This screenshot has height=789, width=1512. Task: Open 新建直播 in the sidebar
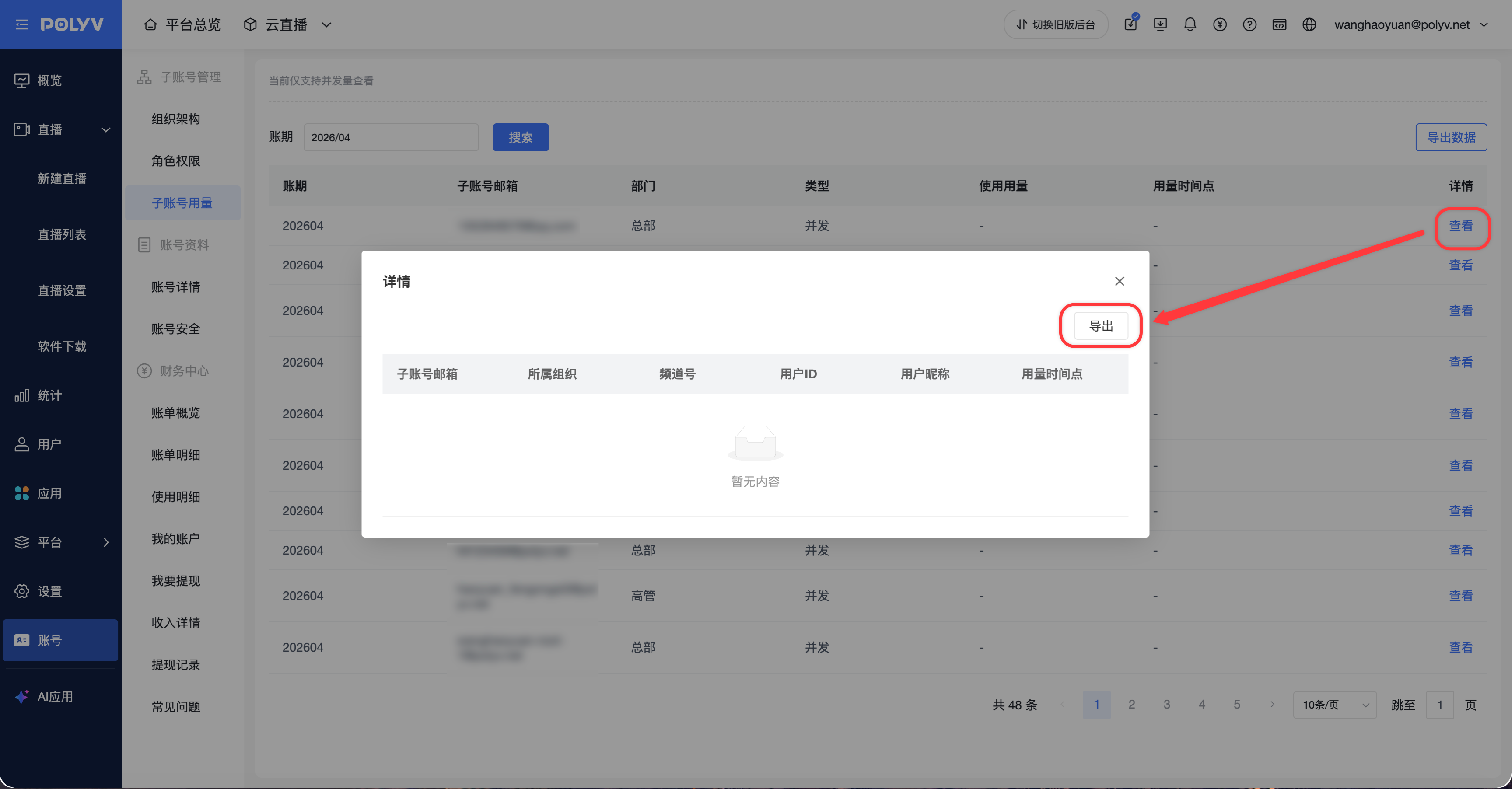pos(62,179)
